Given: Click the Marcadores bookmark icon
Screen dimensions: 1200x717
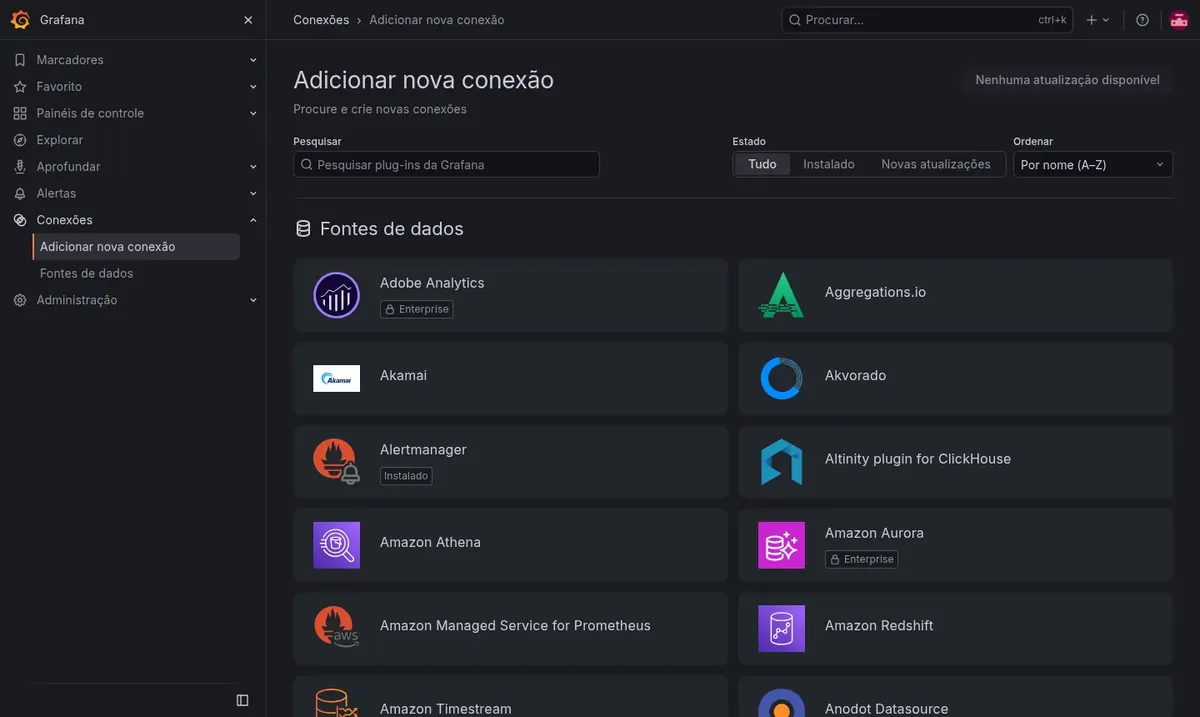Looking at the screenshot, I should [x=20, y=60].
